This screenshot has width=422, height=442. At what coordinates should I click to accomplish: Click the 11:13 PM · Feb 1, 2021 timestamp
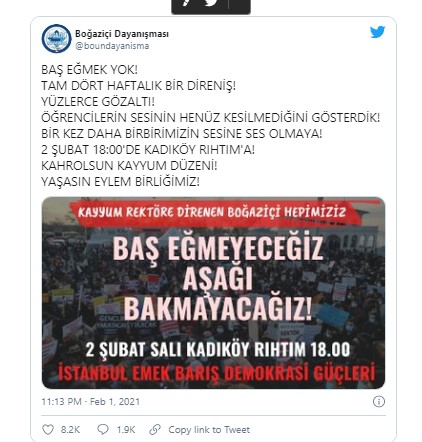(x=91, y=401)
